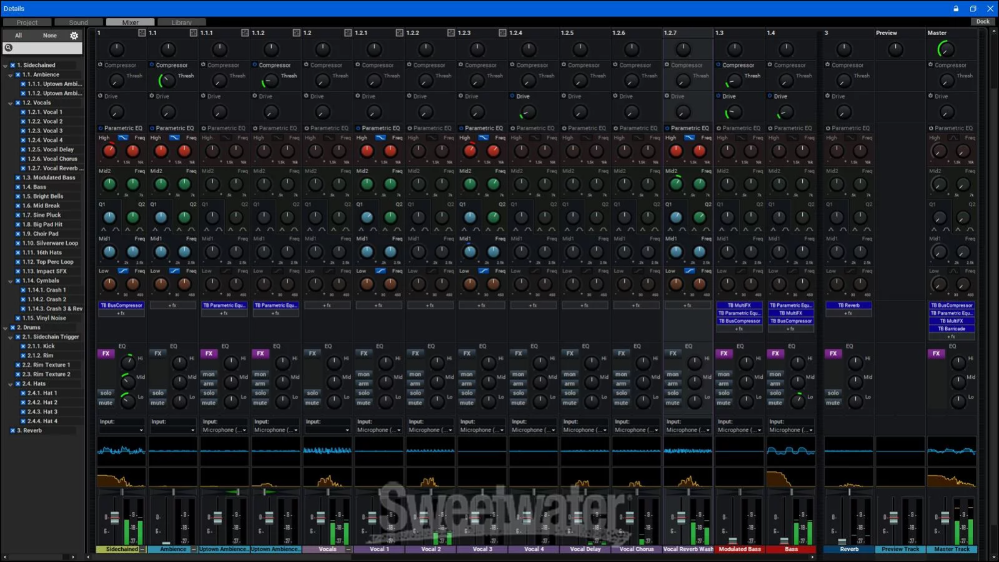The image size is (999, 562).
Task: Uncheck 1.4. Bass visibility checkbox
Action: pos(18,187)
